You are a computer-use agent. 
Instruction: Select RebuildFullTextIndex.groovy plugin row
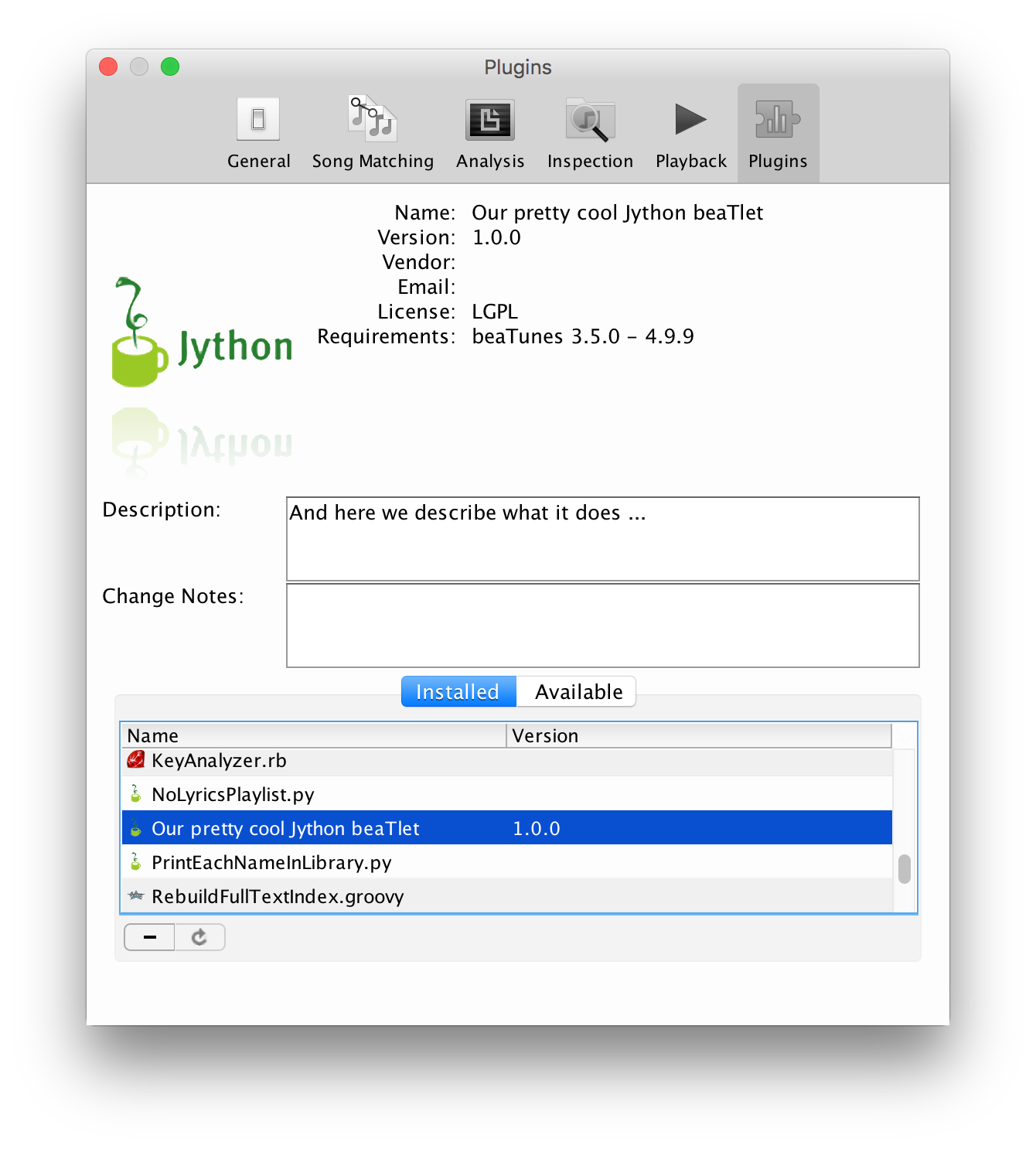[x=278, y=897]
